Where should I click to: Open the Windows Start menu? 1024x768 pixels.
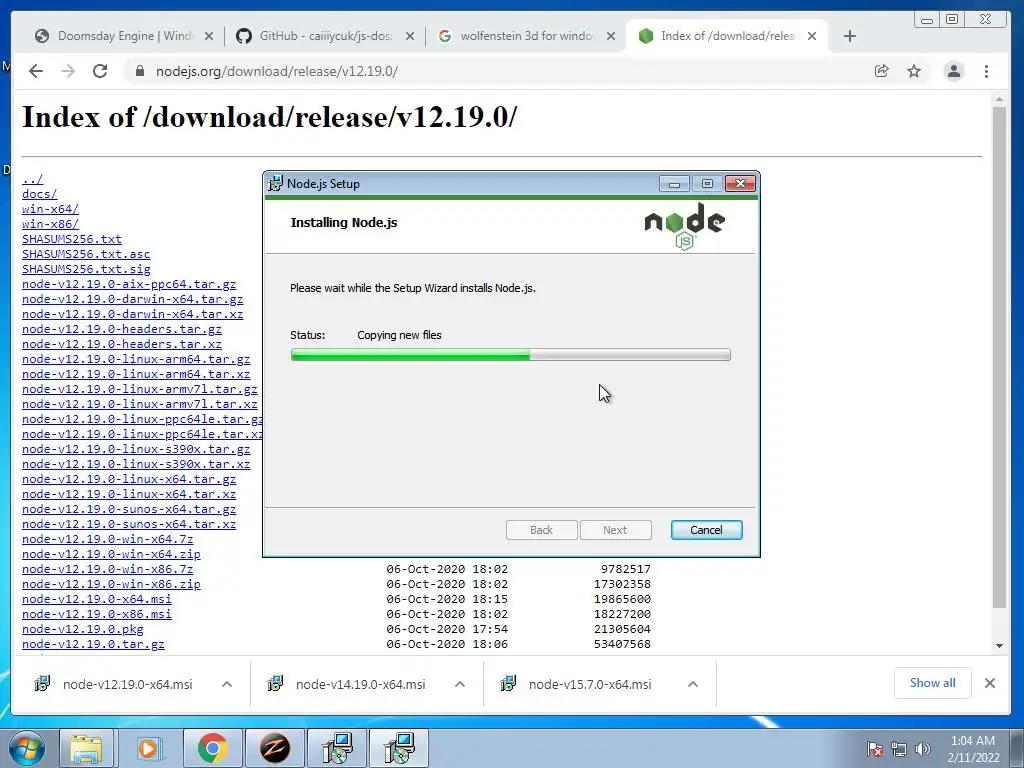point(26,748)
